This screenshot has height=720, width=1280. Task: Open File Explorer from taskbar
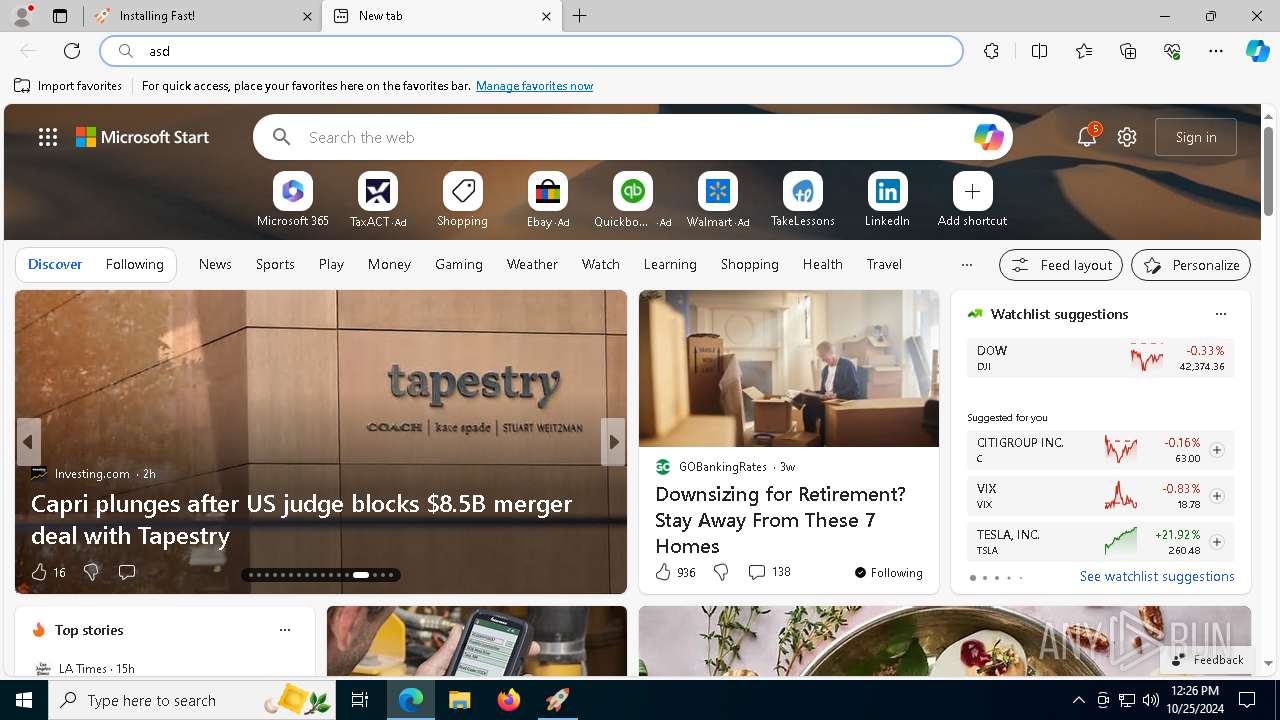click(x=460, y=700)
